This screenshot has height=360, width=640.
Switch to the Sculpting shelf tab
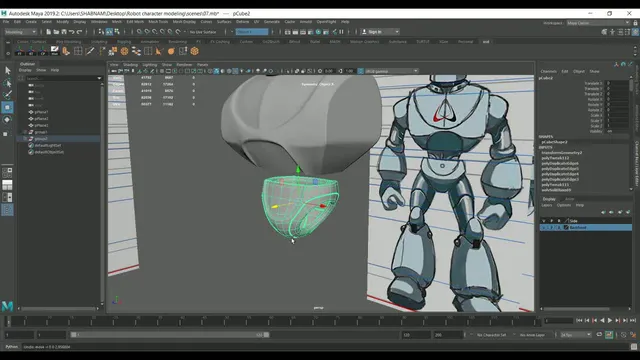(x=99, y=42)
